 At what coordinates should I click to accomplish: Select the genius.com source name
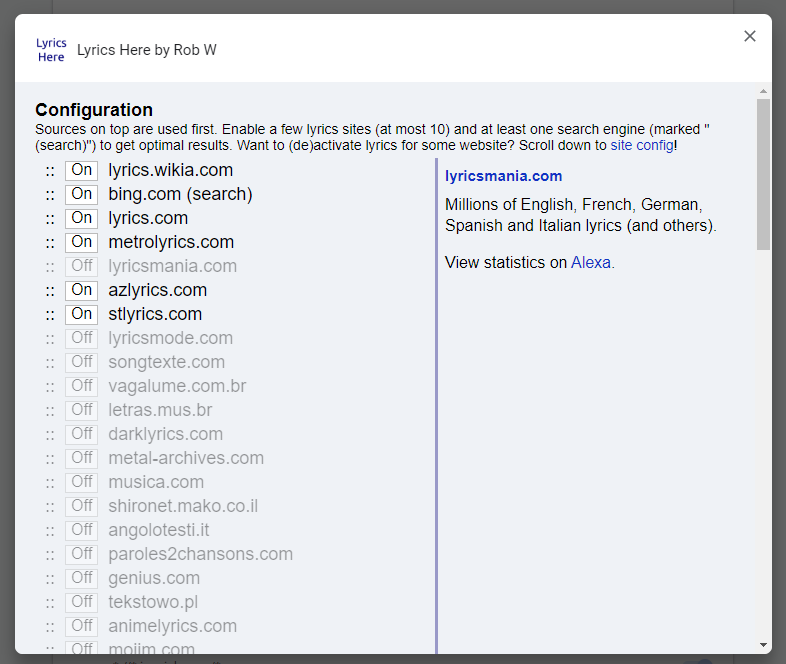coord(154,578)
